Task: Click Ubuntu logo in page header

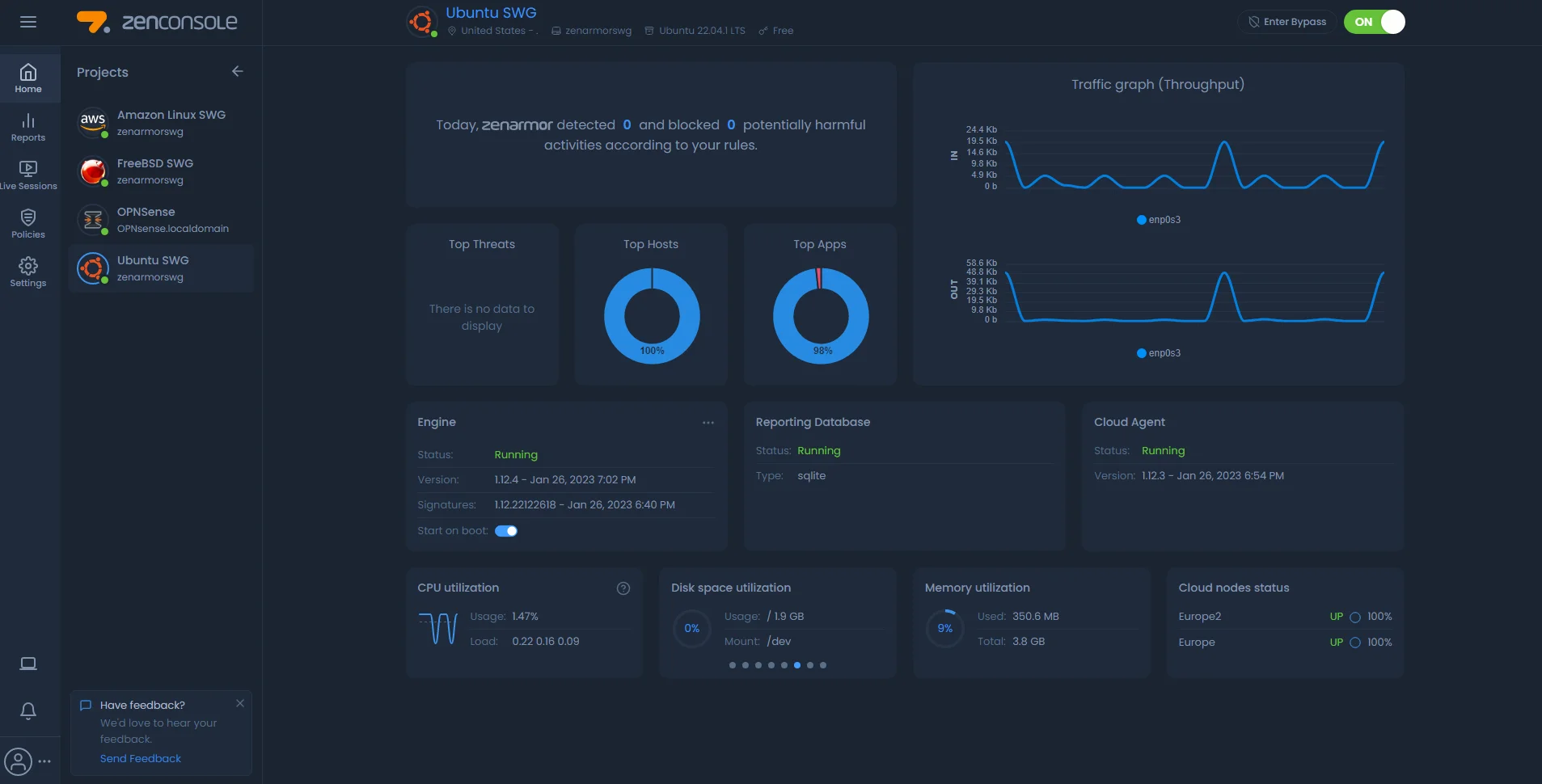Action: click(421, 22)
